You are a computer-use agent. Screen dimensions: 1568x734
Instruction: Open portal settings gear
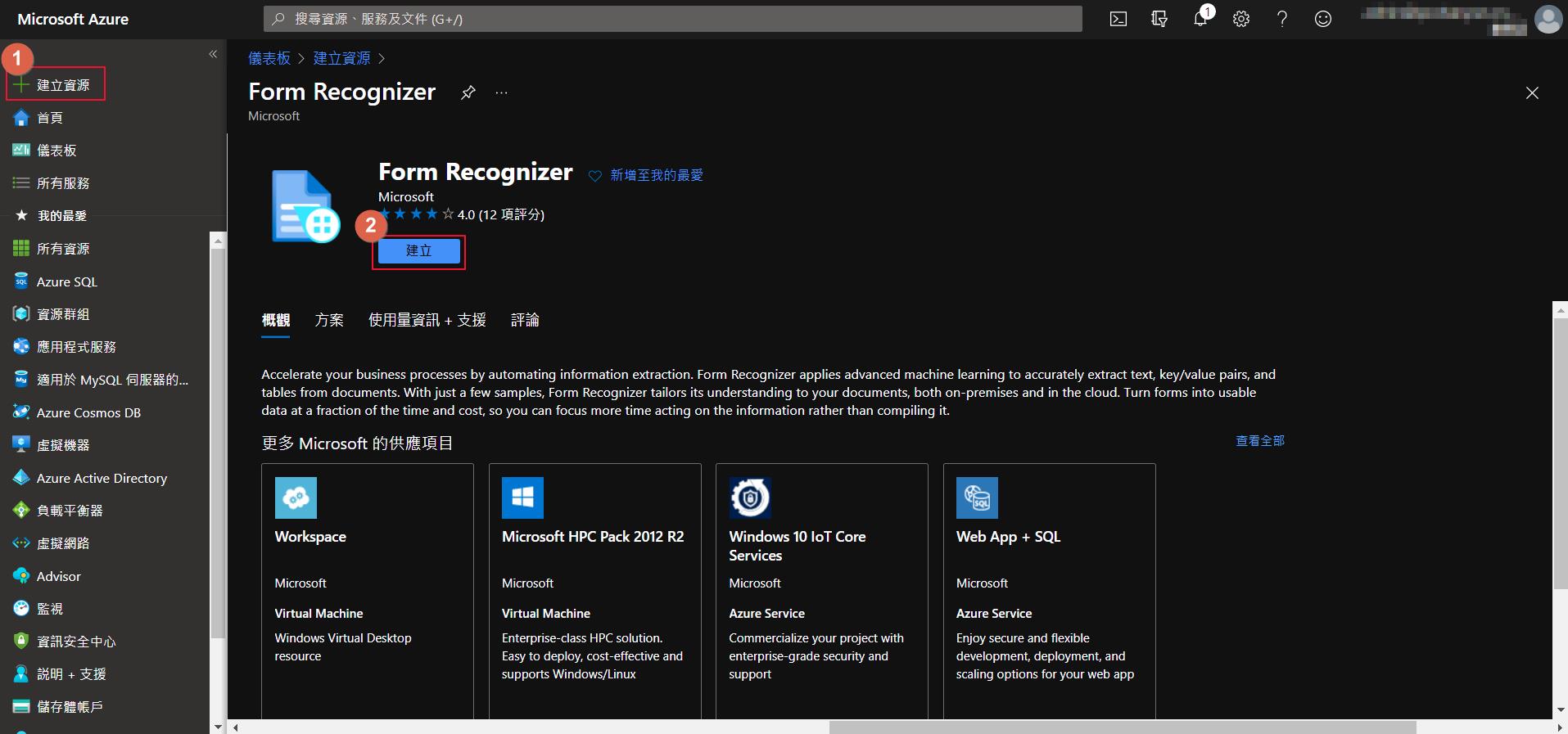(1241, 19)
